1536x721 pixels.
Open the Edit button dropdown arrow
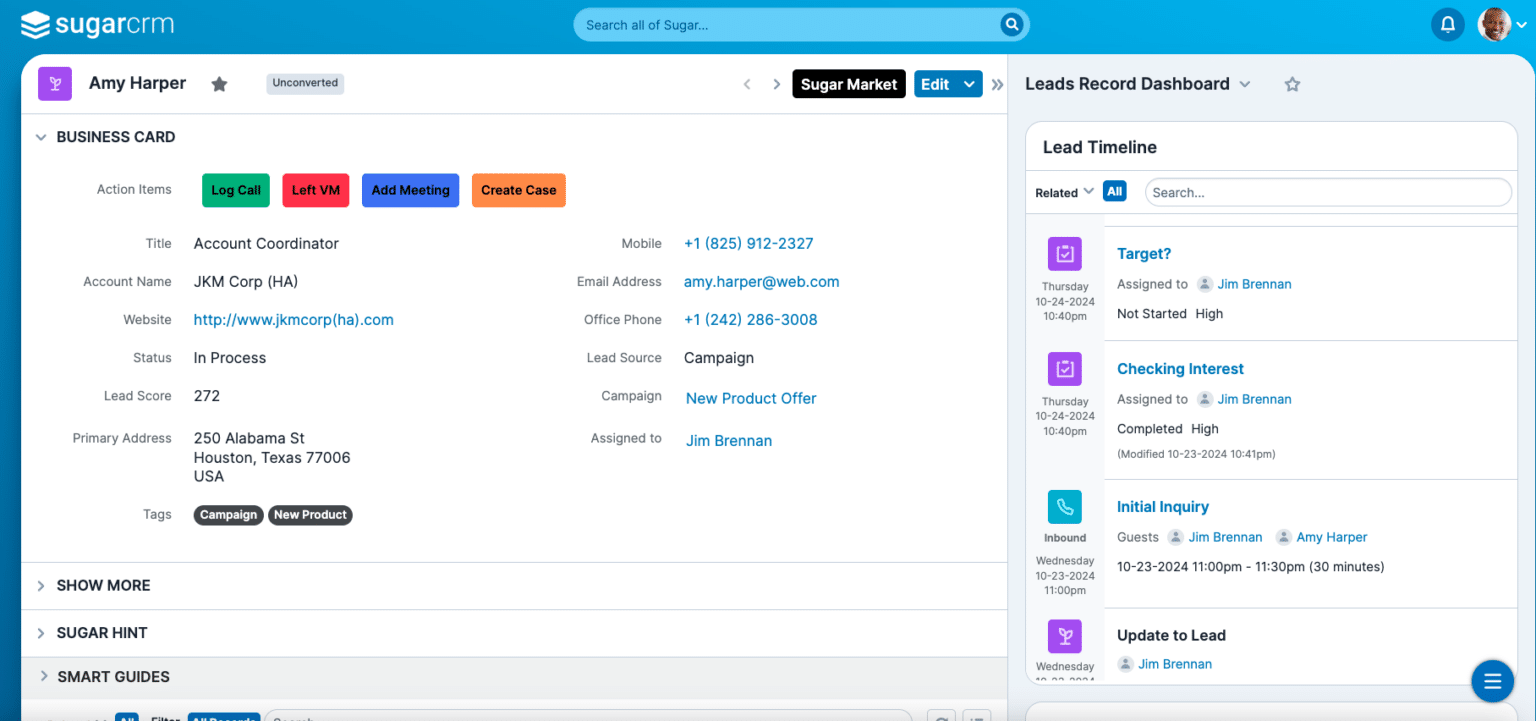click(969, 84)
